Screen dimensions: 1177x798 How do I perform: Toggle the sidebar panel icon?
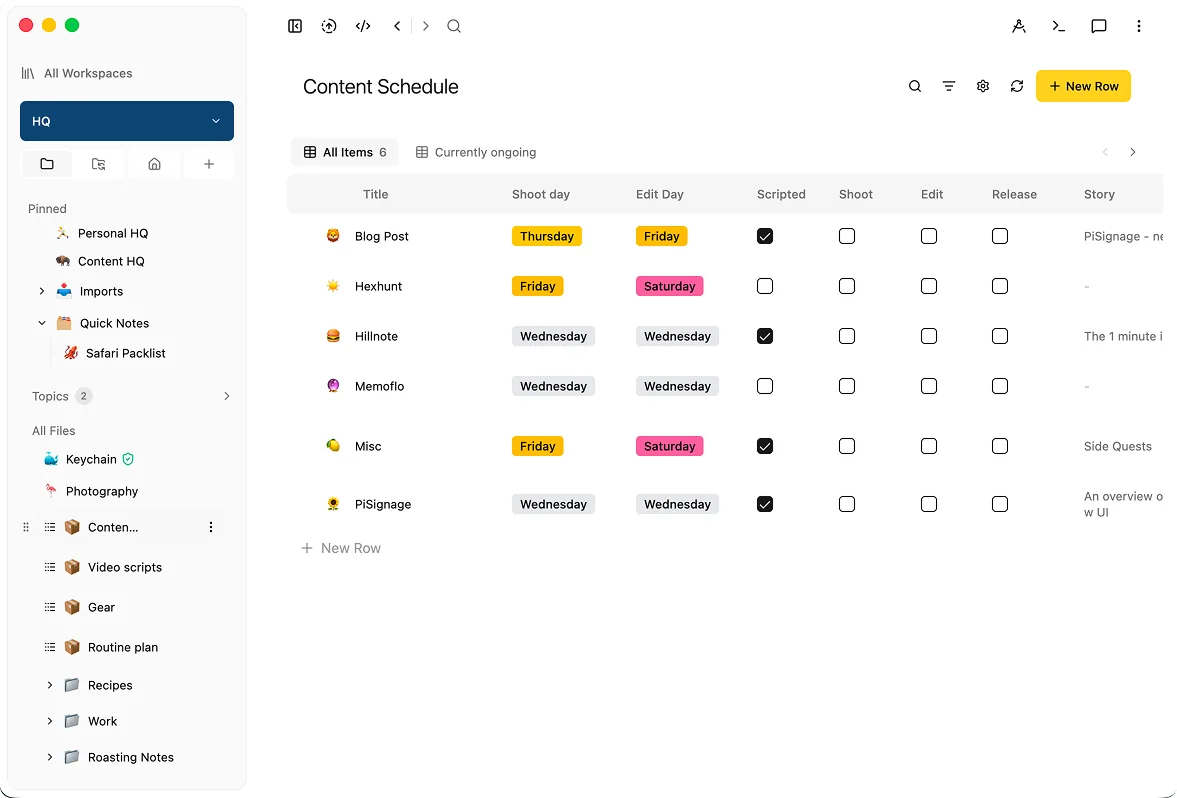click(x=295, y=26)
